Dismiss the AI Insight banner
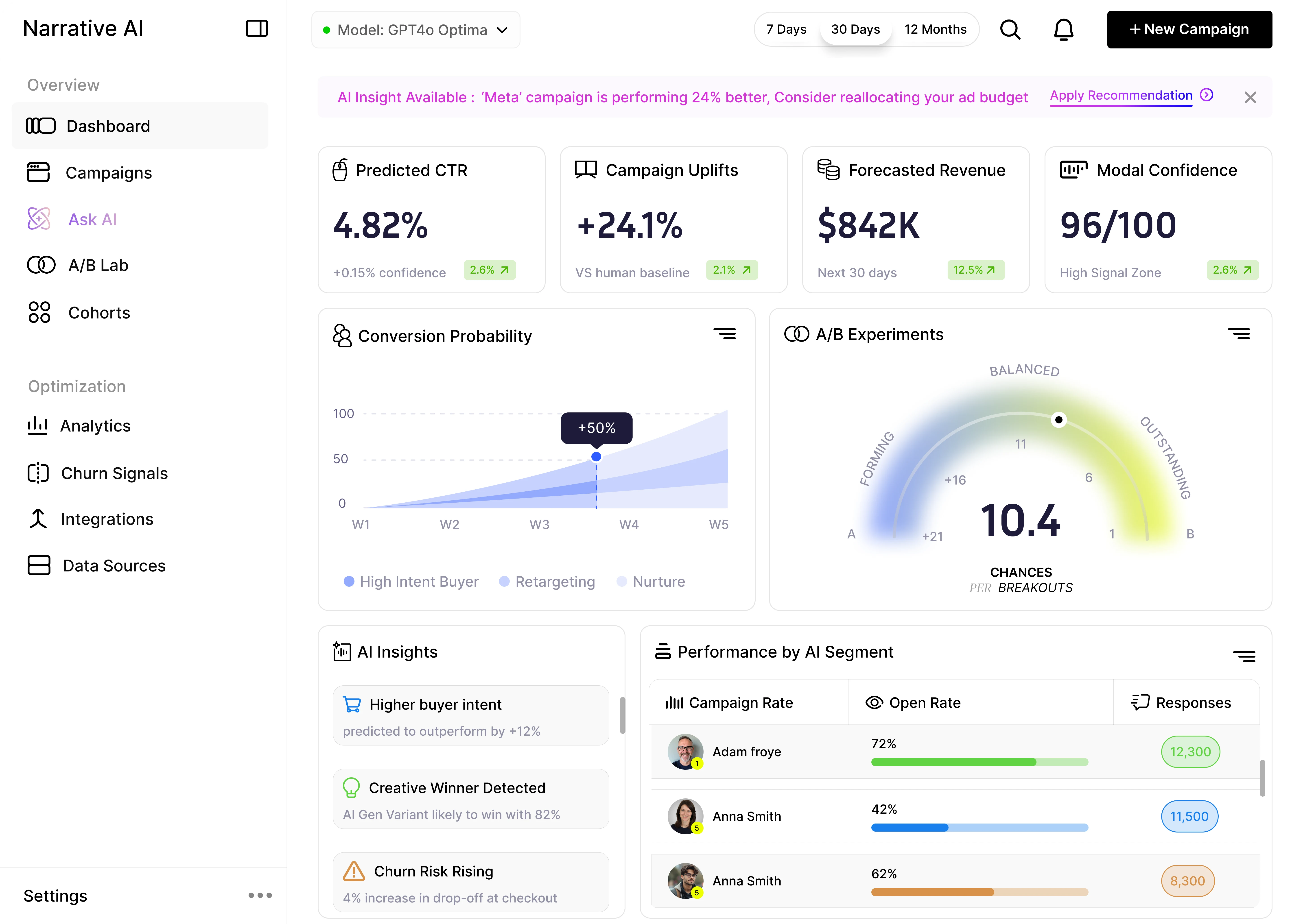 click(1250, 97)
